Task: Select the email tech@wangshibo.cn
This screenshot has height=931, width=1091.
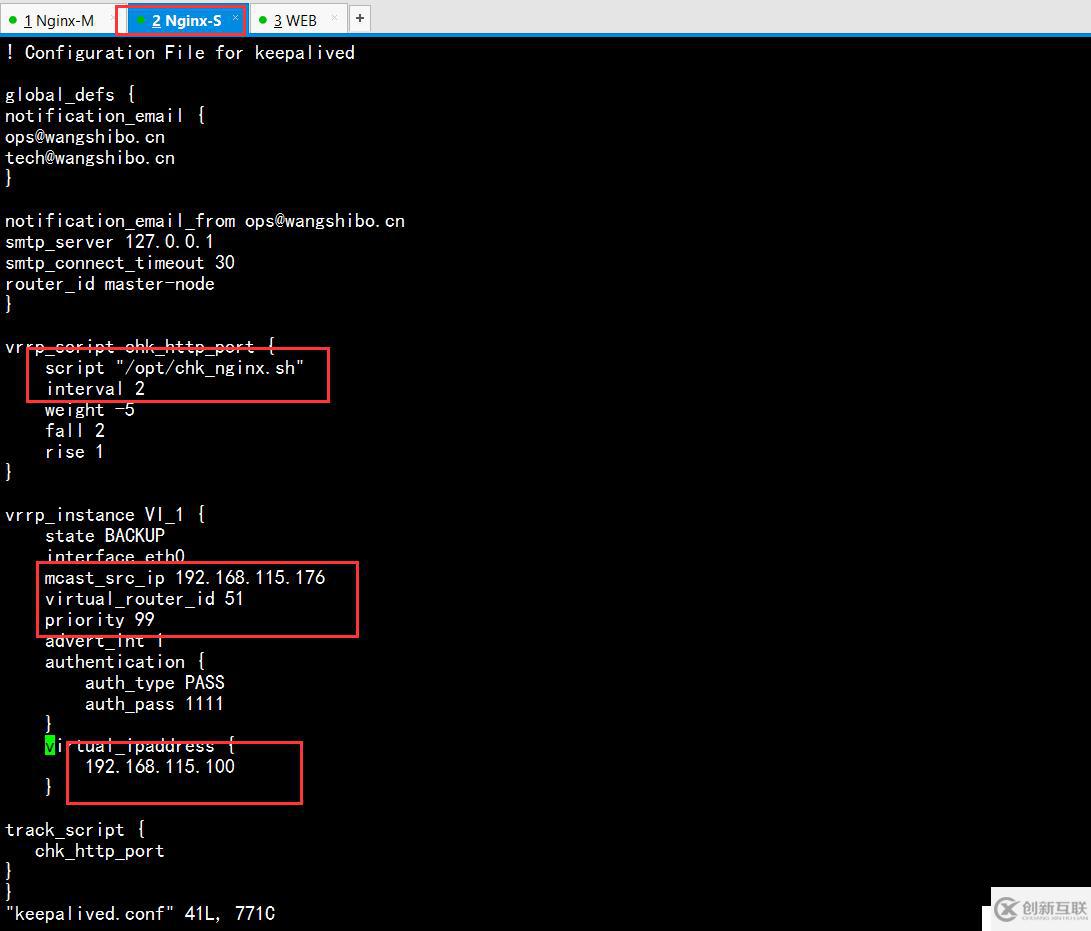Action: pos(89,157)
